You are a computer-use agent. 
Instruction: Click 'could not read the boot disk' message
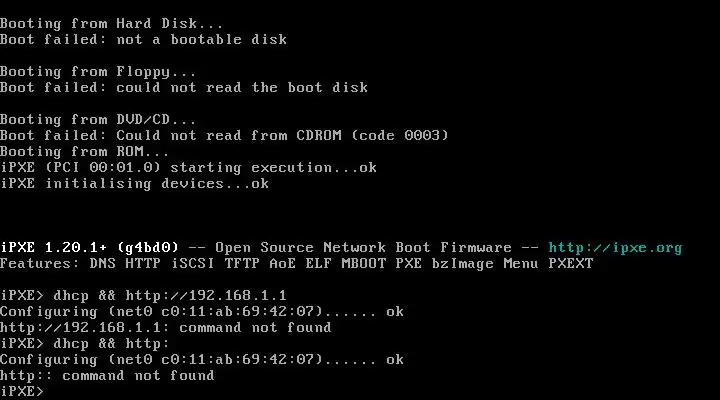click(242, 87)
